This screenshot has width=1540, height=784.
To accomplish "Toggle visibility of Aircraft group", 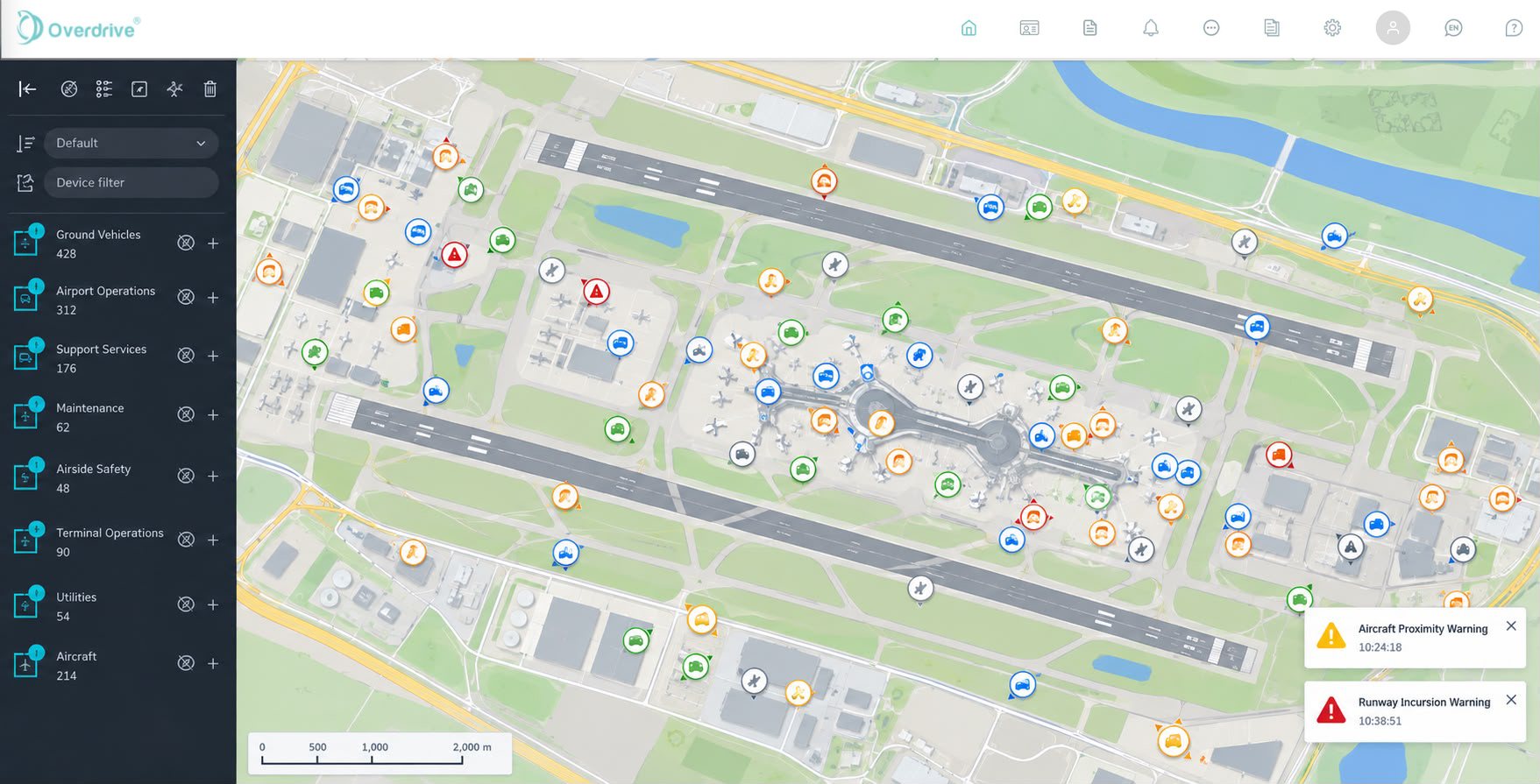I will [186, 663].
